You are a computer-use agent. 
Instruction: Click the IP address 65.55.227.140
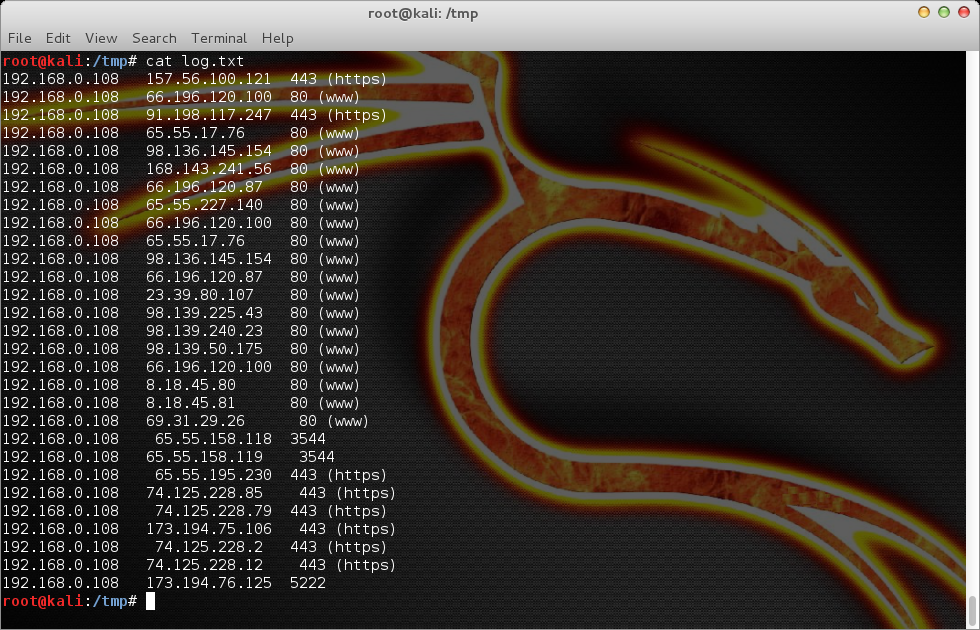[x=204, y=205]
